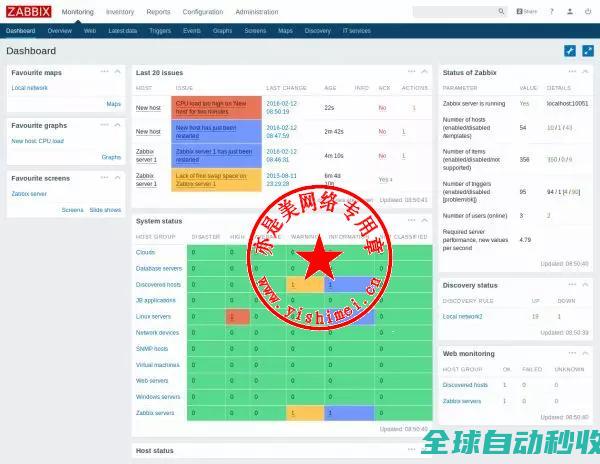
Task: Open Last 20 issues options menu
Action: [x=409, y=72]
